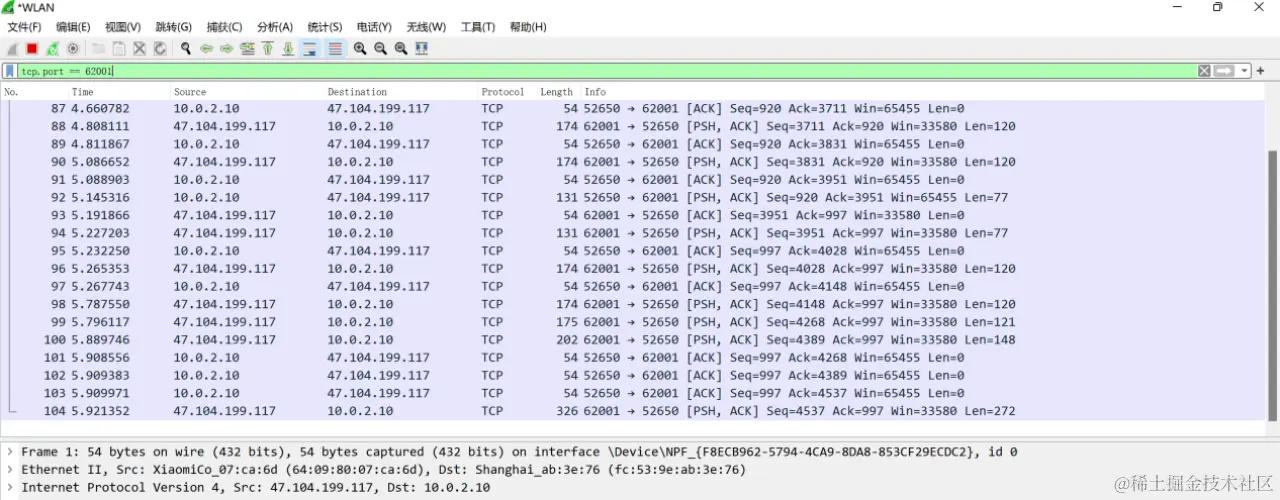
Task: Zoom in on packet text
Action: 360,48
